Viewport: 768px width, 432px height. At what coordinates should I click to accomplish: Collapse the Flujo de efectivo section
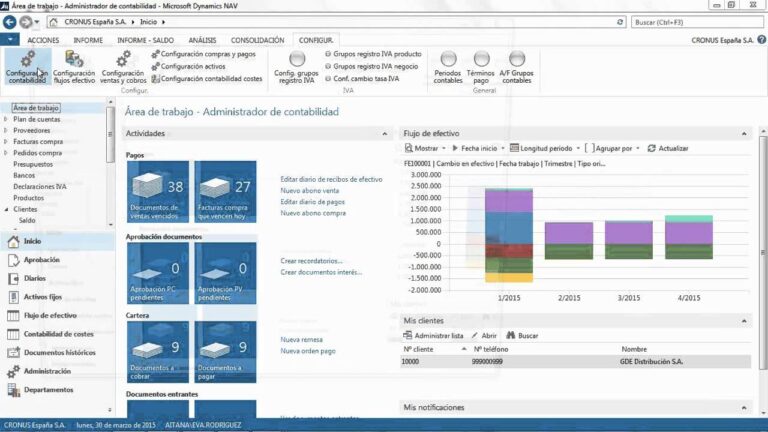click(x=744, y=134)
